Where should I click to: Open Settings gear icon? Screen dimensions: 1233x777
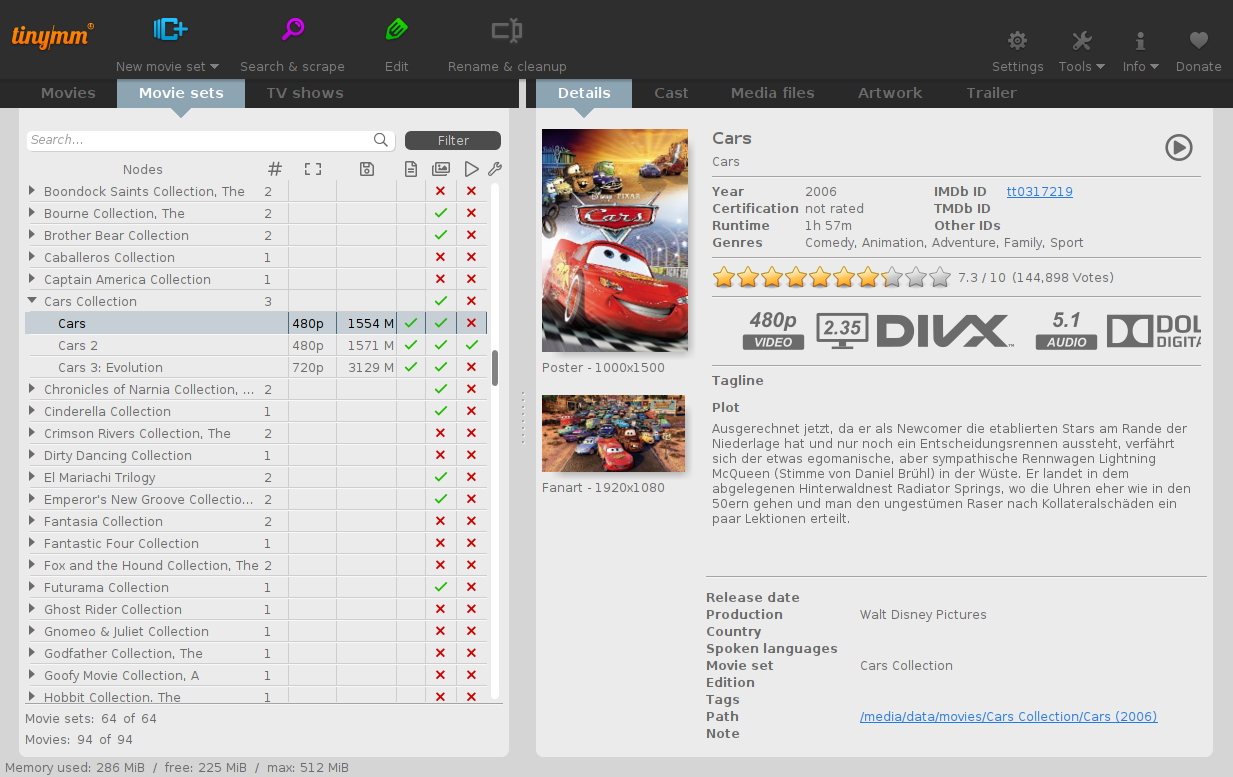(1017, 41)
